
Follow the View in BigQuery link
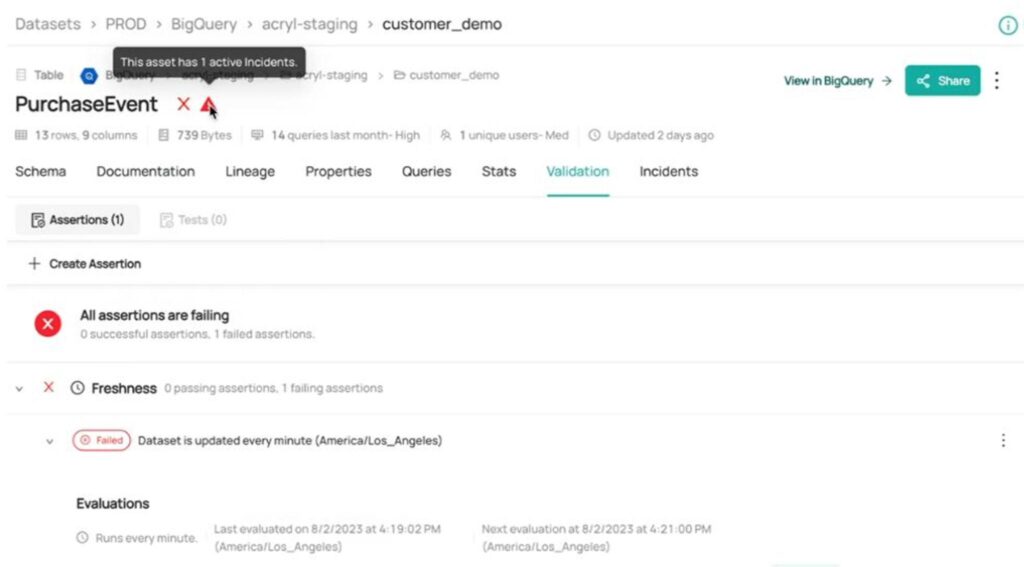pyautogui.click(x=837, y=81)
